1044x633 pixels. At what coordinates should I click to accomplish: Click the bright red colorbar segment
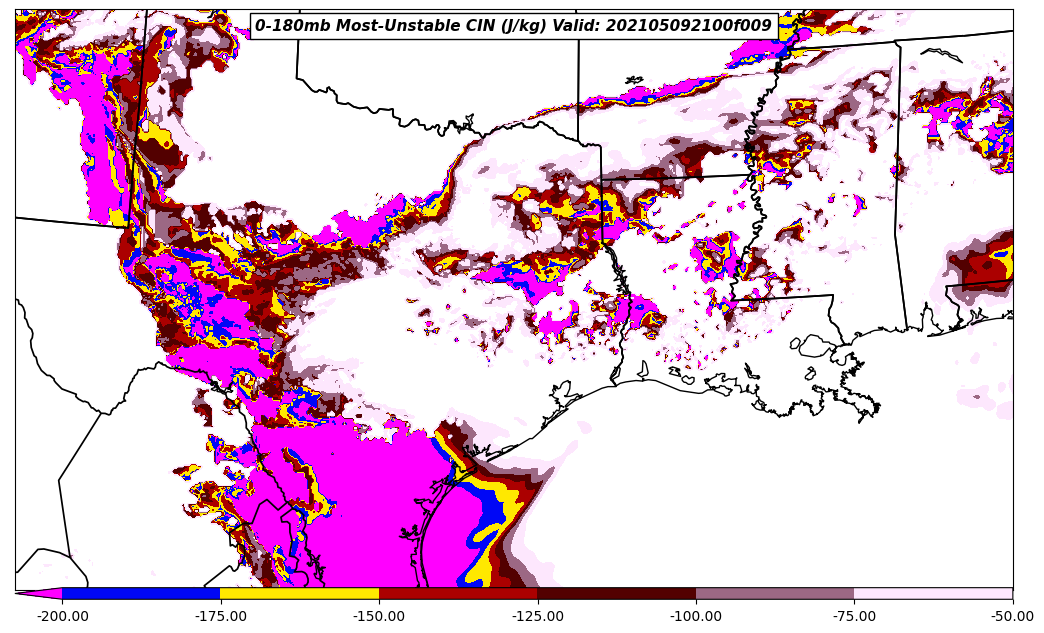coord(458,593)
